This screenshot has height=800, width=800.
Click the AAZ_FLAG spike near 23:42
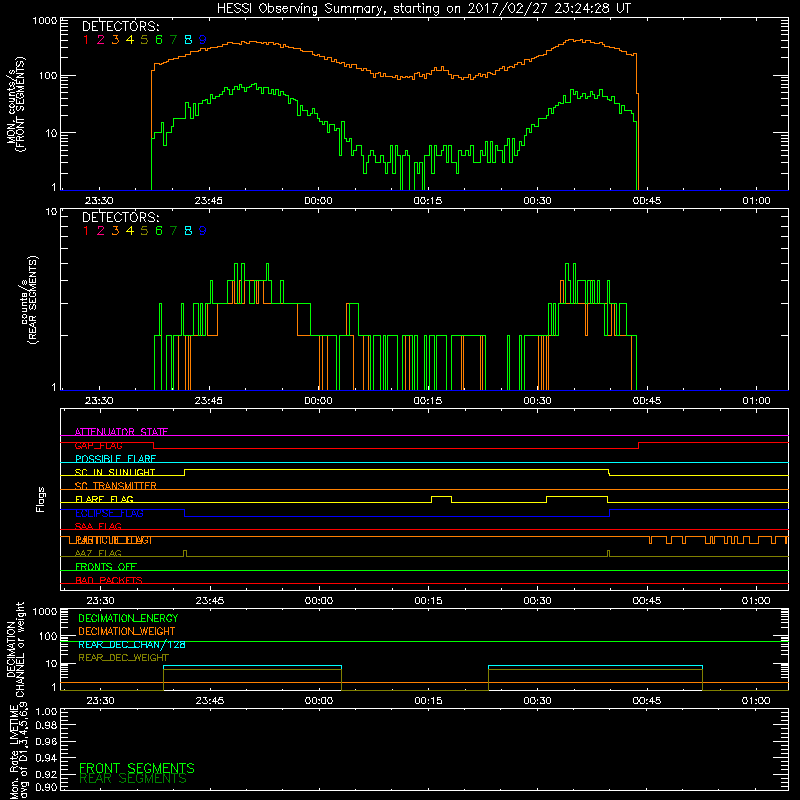pyautogui.click(x=185, y=553)
